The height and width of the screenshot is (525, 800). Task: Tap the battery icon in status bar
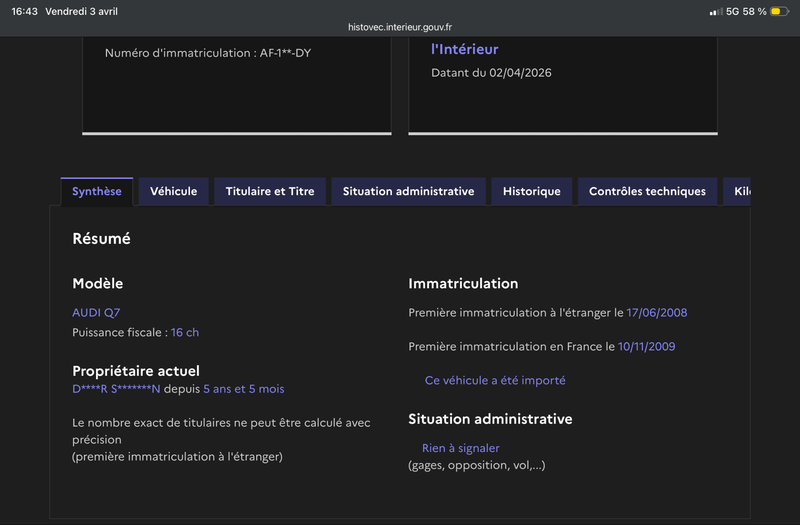click(776, 11)
